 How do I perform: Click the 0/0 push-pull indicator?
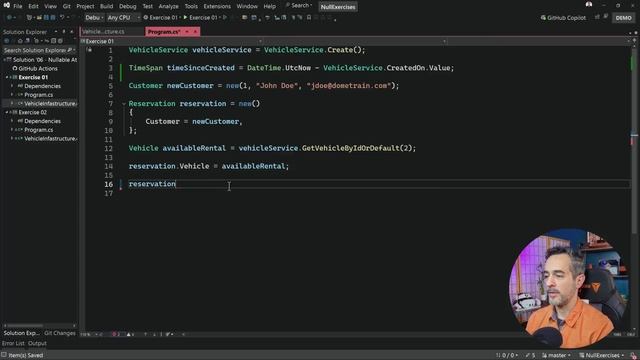click(507, 356)
